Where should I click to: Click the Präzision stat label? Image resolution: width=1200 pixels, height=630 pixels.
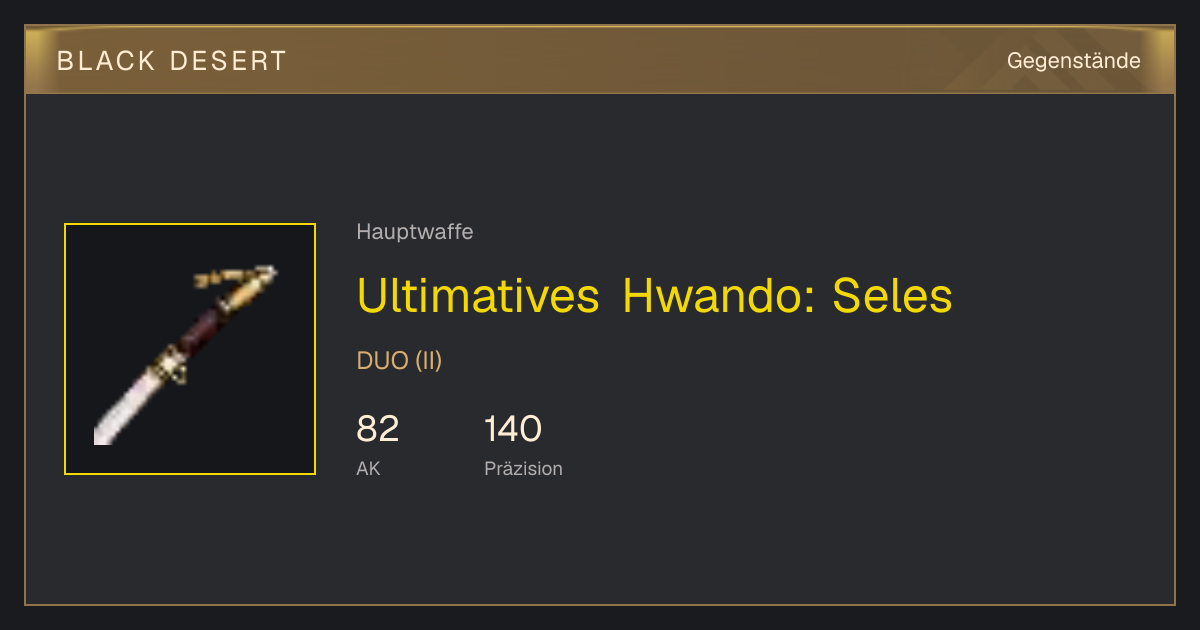coord(523,468)
